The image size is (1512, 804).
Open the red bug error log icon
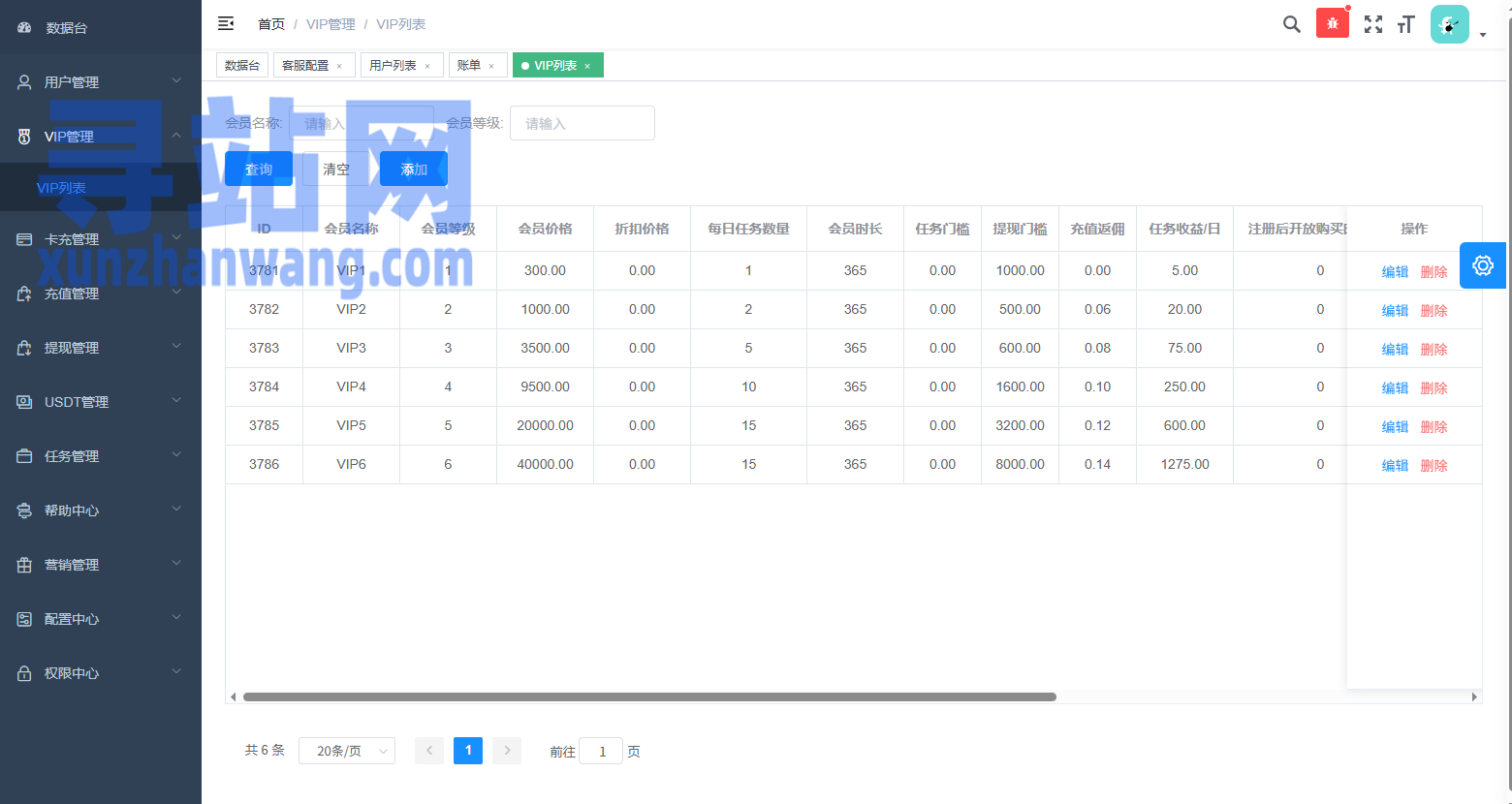coord(1333,23)
